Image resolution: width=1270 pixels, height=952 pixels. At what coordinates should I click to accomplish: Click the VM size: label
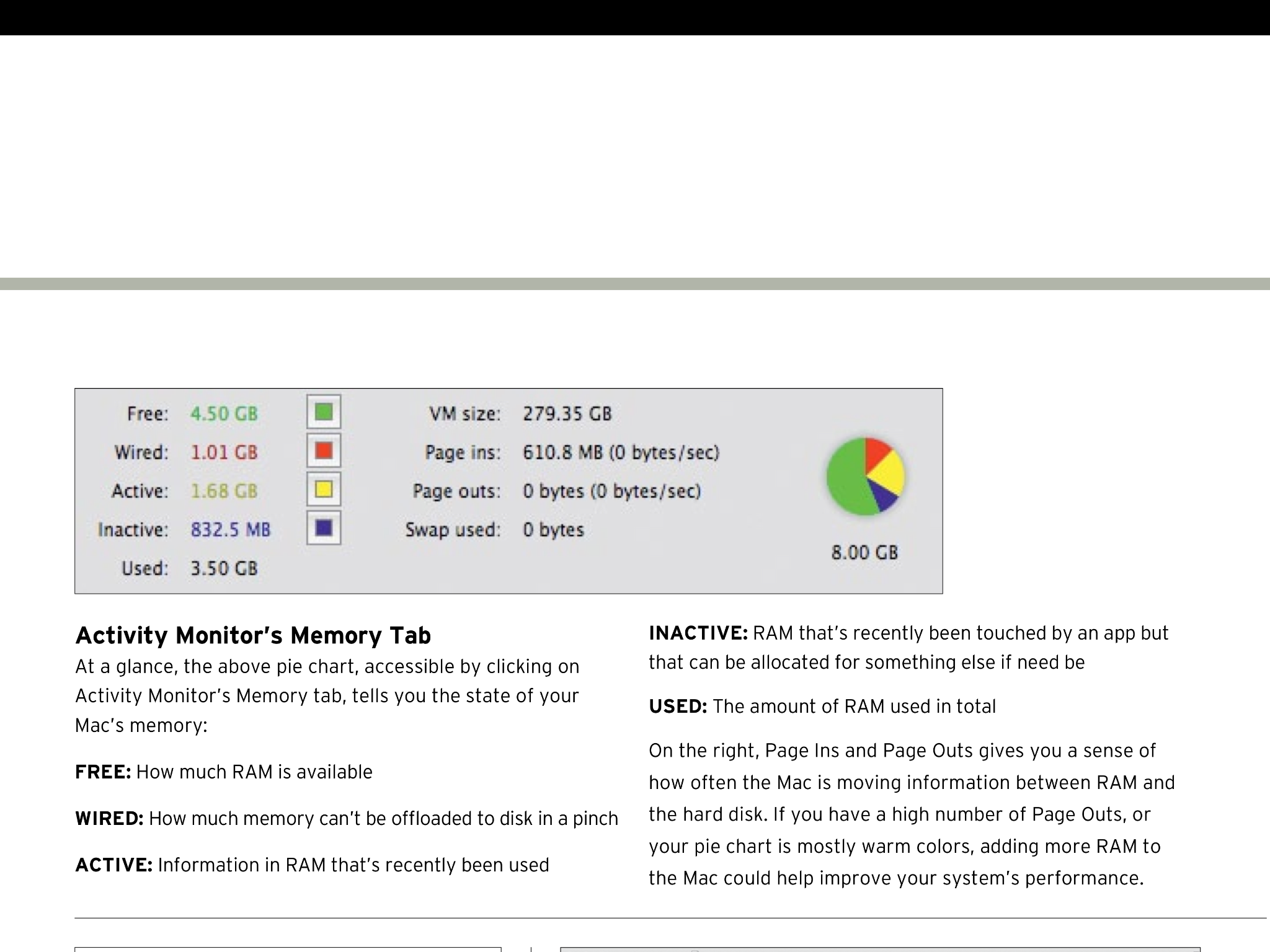pyautogui.click(x=464, y=413)
